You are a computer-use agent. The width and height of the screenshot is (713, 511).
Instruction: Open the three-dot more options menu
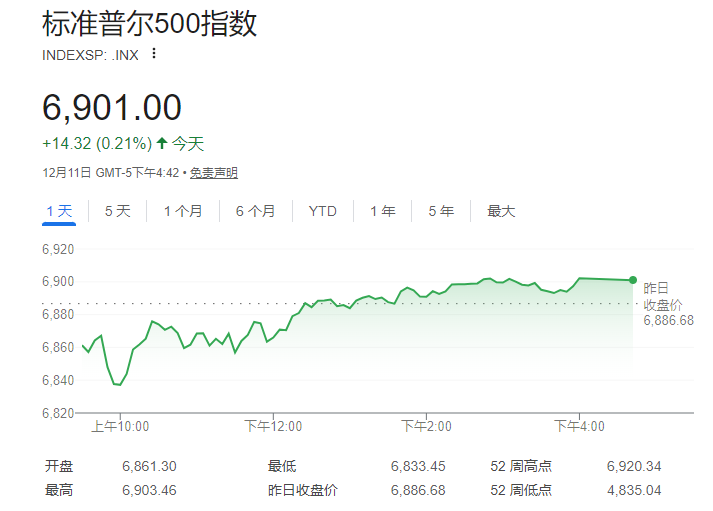(154, 54)
